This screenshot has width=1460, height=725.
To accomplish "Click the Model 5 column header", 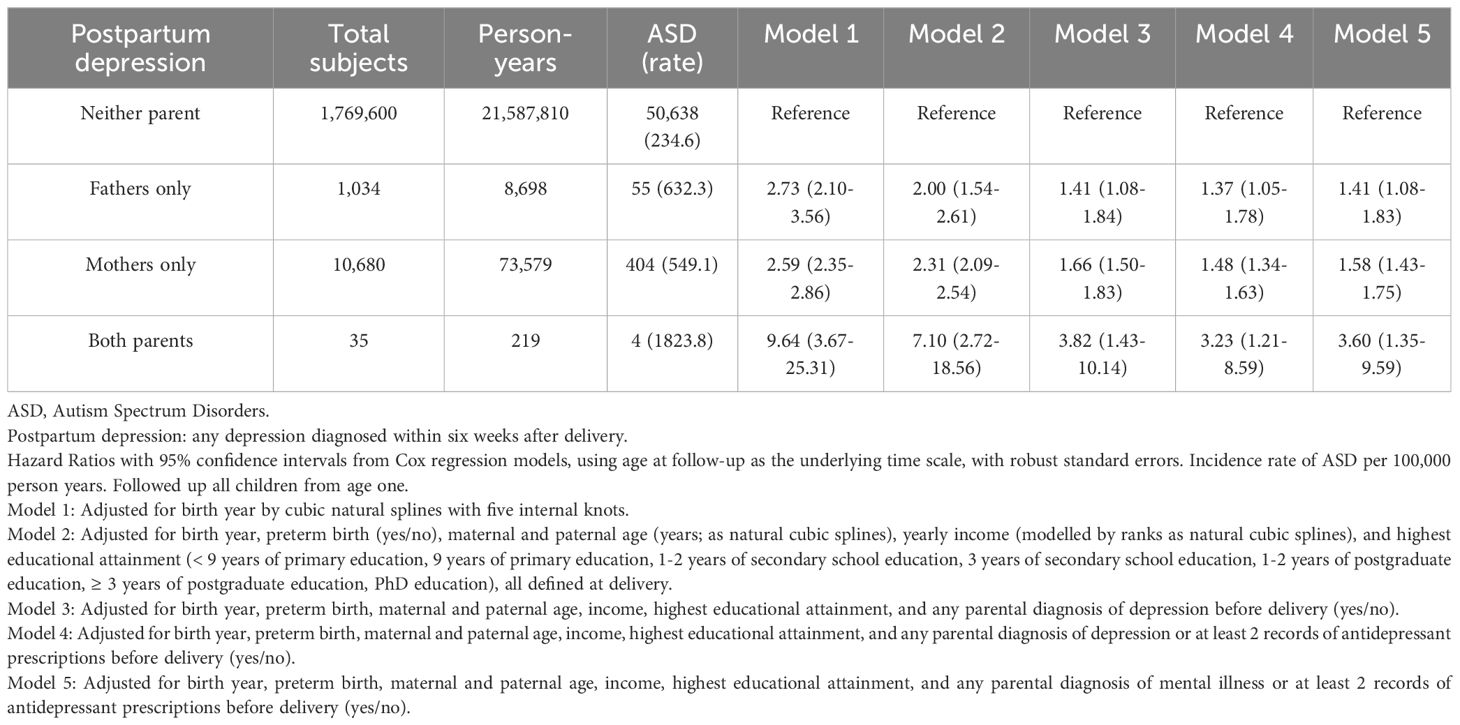I will pos(1382,34).
